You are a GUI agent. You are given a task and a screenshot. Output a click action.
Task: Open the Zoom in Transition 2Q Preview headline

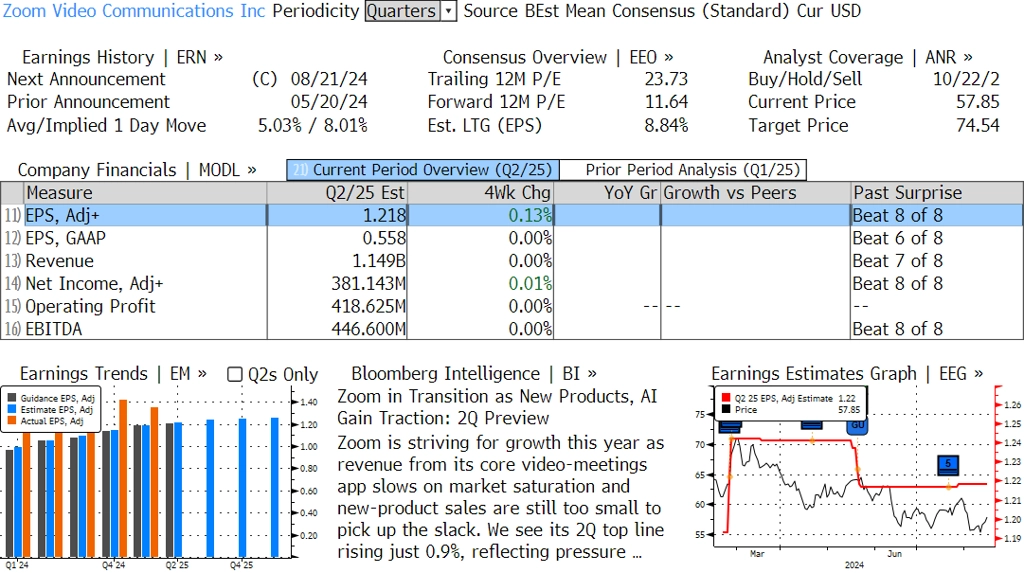click(x=497, y=407)
